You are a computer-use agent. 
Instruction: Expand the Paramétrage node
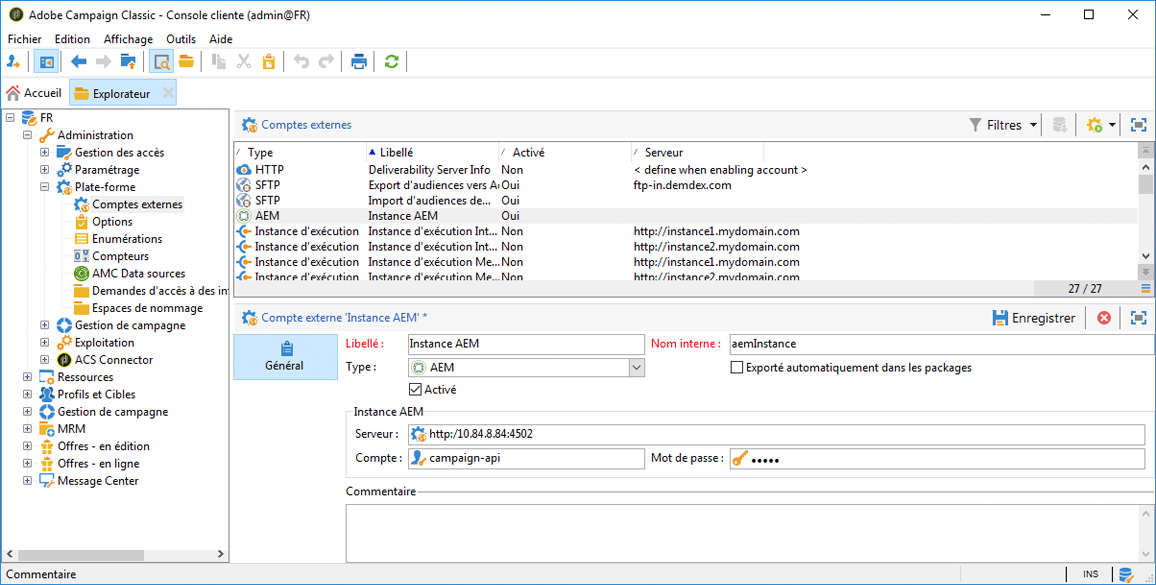click(44, 170)
